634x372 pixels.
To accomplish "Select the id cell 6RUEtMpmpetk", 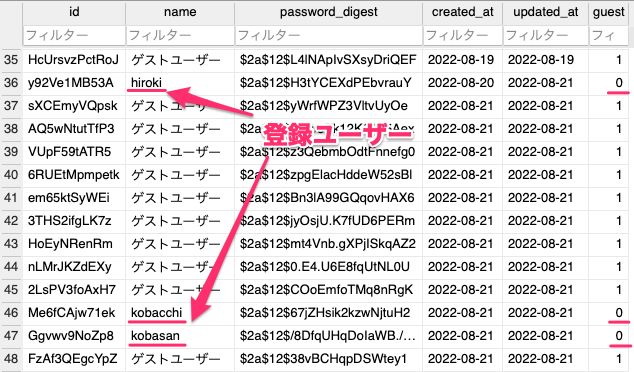I will tap(74, 175).
